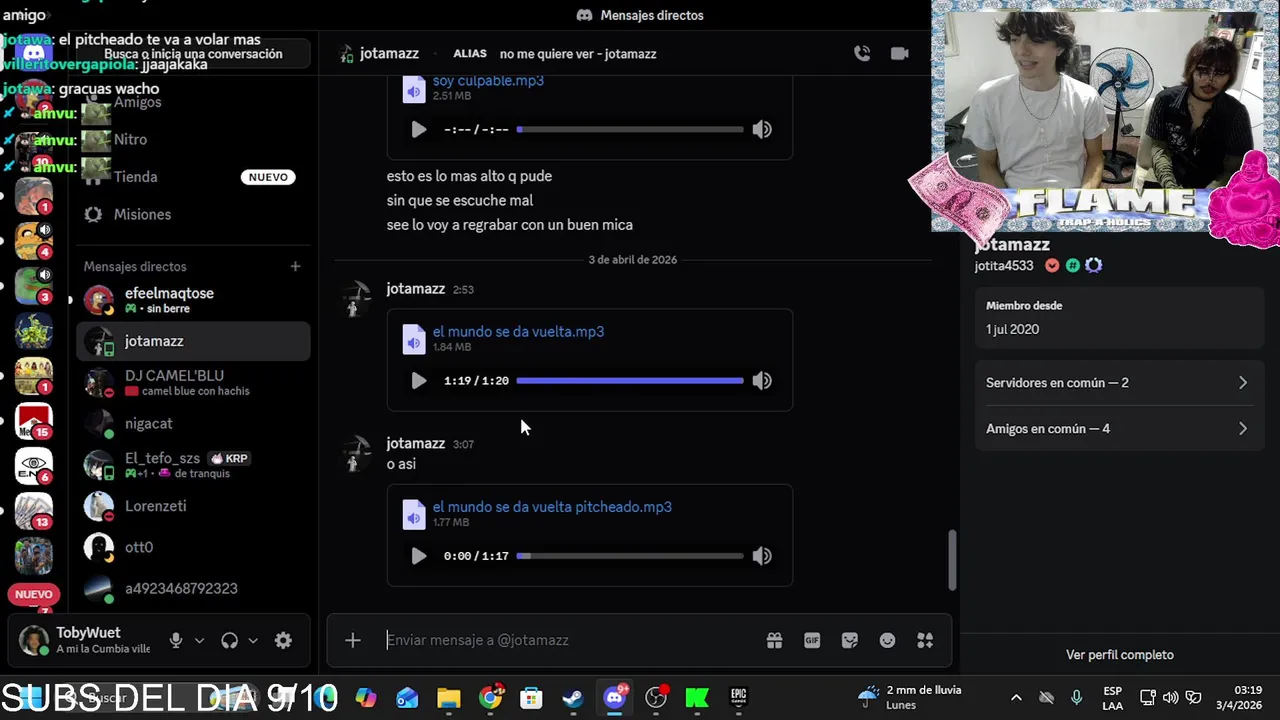Expand Amigos en común — 4
The height and width of the screenshot is (720, 1280).
[x=1119, y=429]
